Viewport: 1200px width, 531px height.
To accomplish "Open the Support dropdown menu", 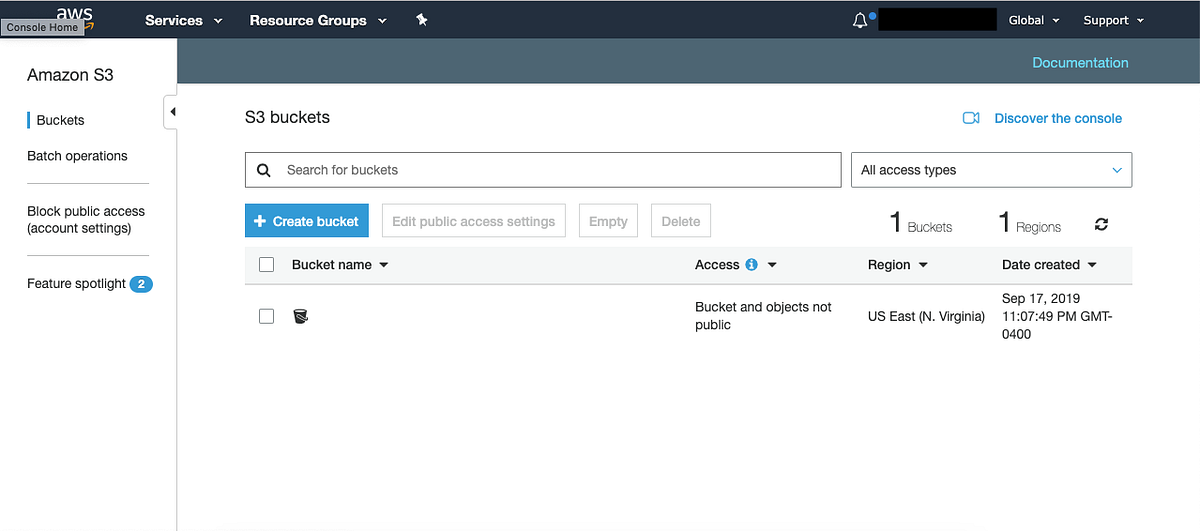I will [1113, 20].
